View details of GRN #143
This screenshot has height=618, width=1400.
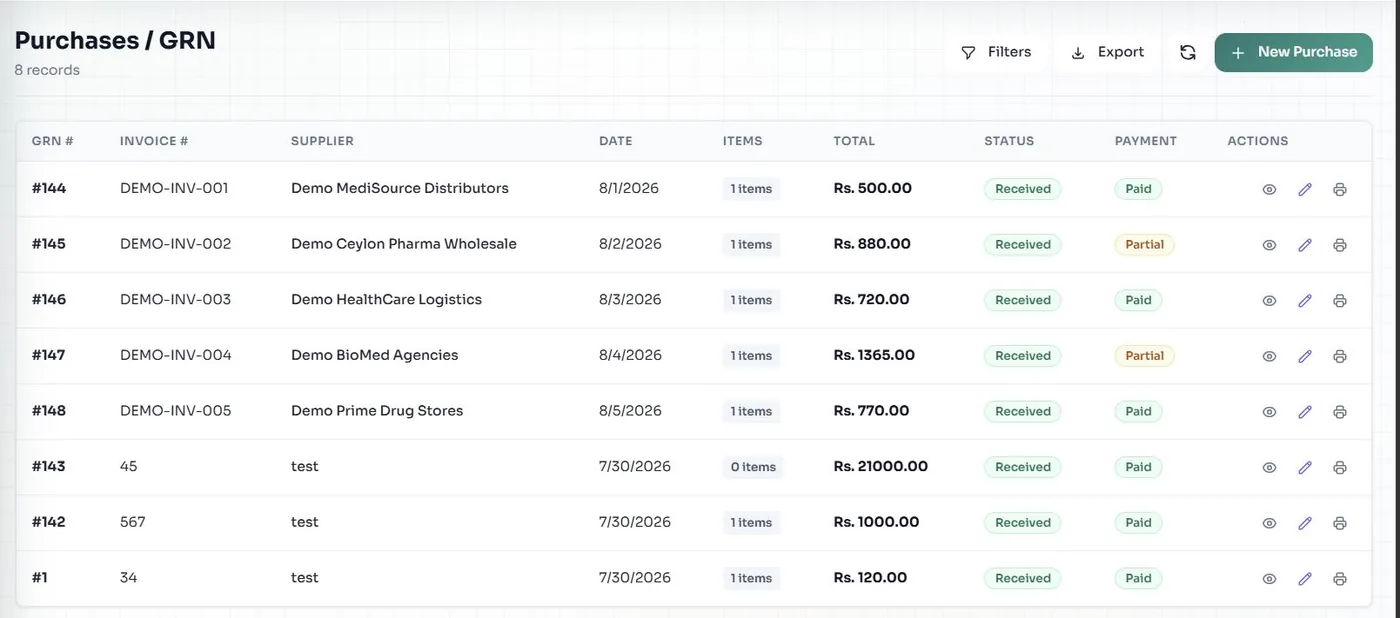[1269, 467]
